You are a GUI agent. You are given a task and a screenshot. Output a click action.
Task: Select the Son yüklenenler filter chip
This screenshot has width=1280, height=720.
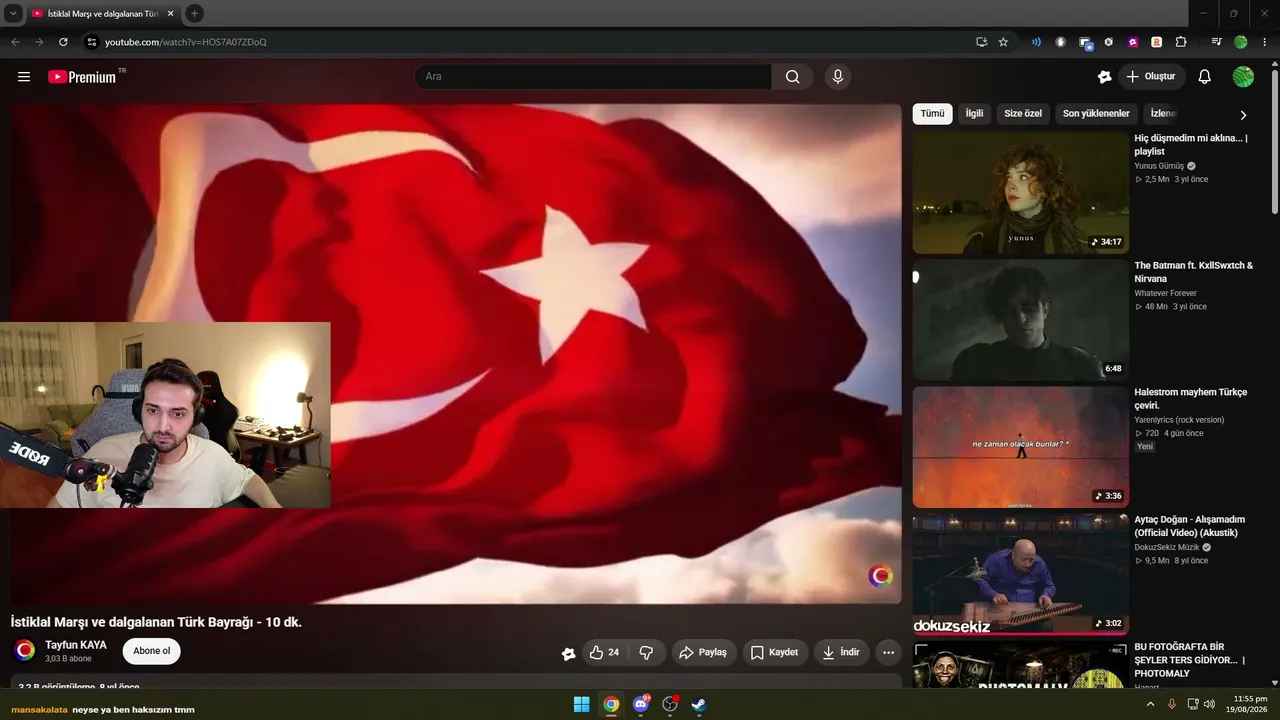1096,114
